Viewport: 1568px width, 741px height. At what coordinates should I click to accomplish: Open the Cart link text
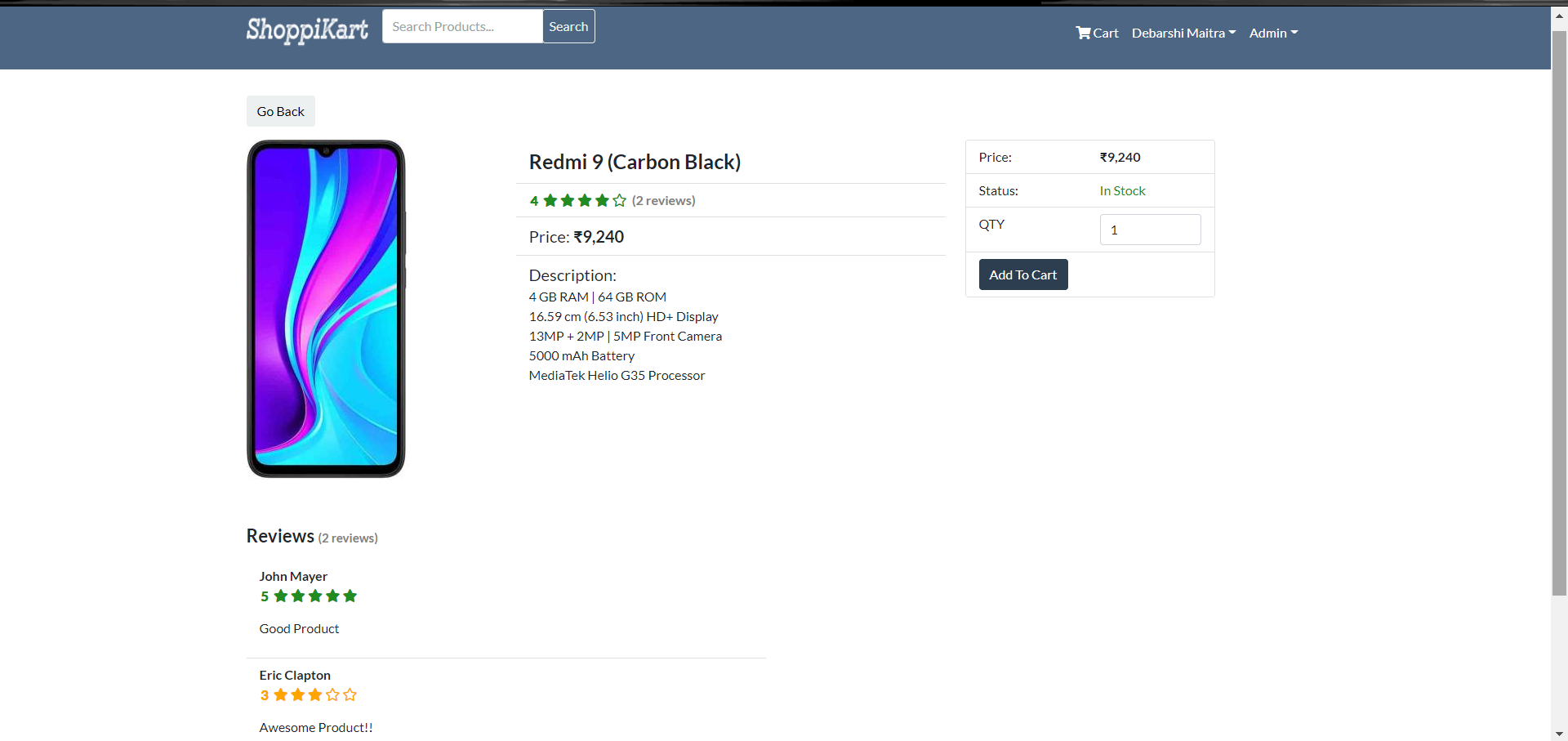pyautogui.click(x=1106, y=33)
